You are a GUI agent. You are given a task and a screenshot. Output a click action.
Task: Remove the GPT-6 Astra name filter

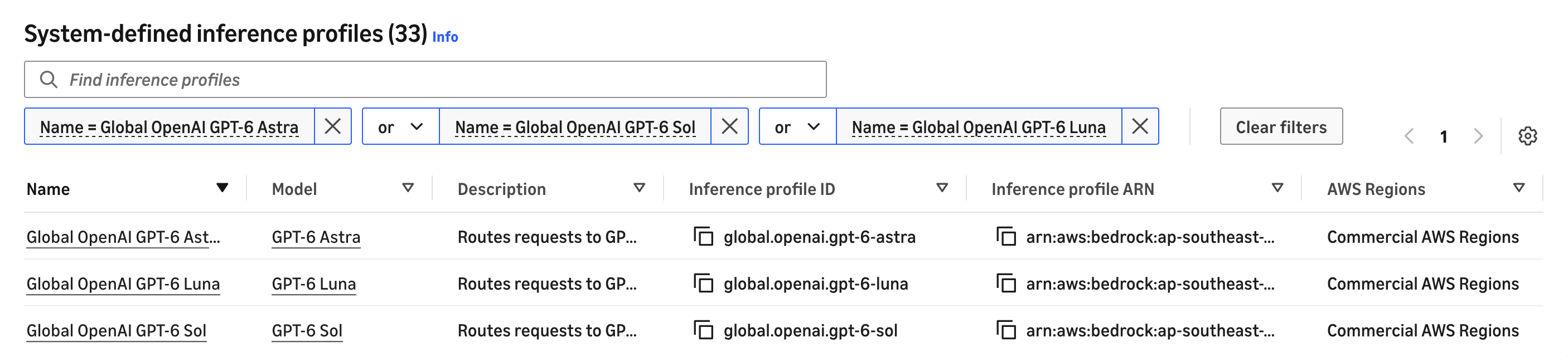pyautogui.click(x=333, y=126)
